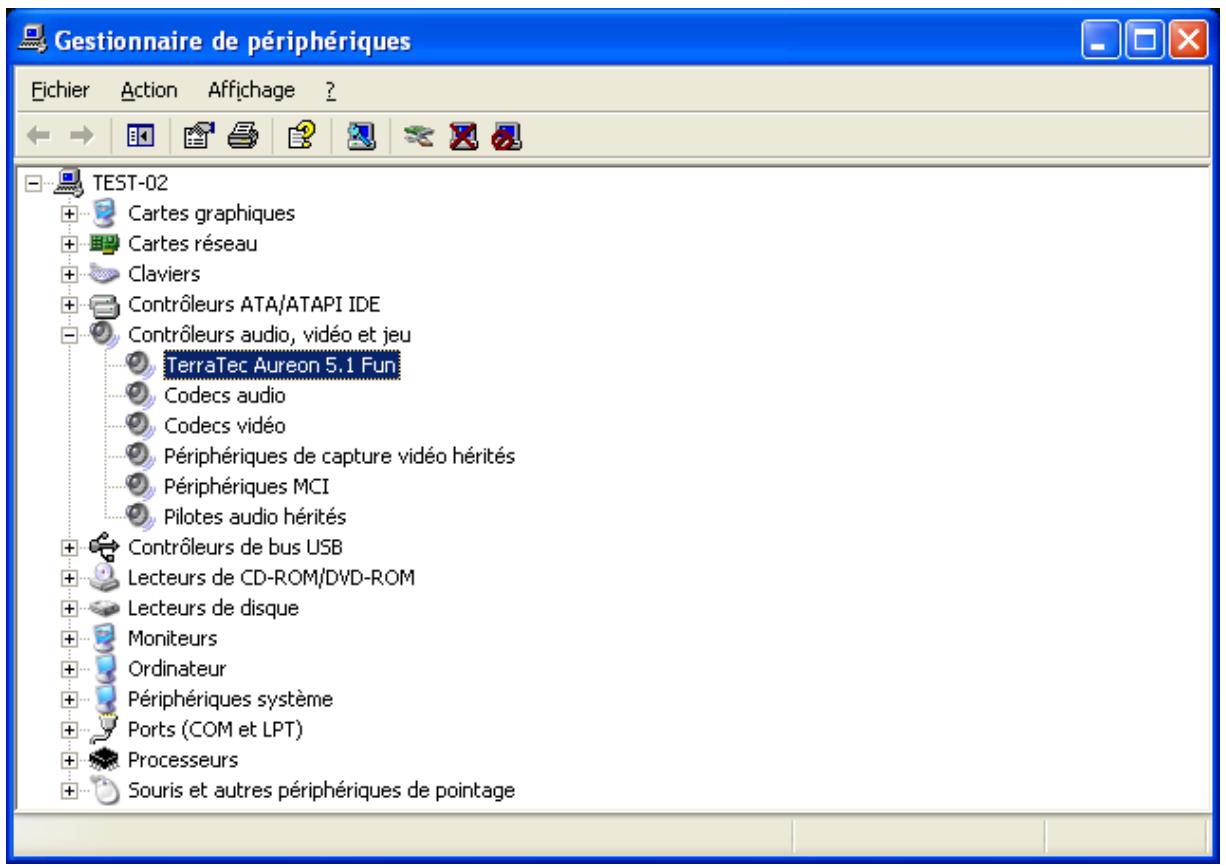Click the Pilotes audio hérités icon
The width and height of the screenshot is (1226, 868).
pyautogui.click(x=142, y=517)
